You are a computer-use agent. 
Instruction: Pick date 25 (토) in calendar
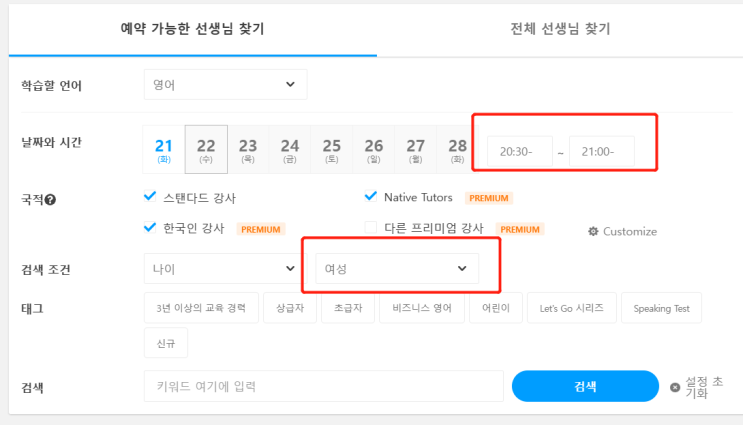tap(332, 149)
